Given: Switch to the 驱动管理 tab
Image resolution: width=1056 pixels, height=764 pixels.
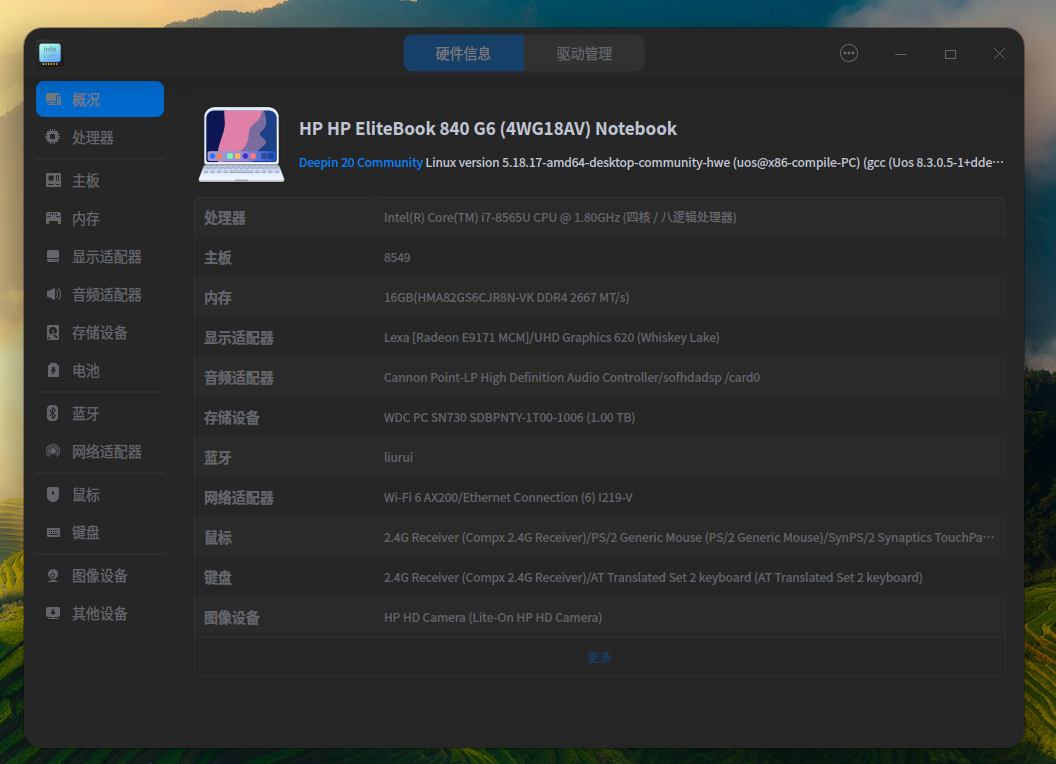Looking at the screenshot, I should click(584, 53).
